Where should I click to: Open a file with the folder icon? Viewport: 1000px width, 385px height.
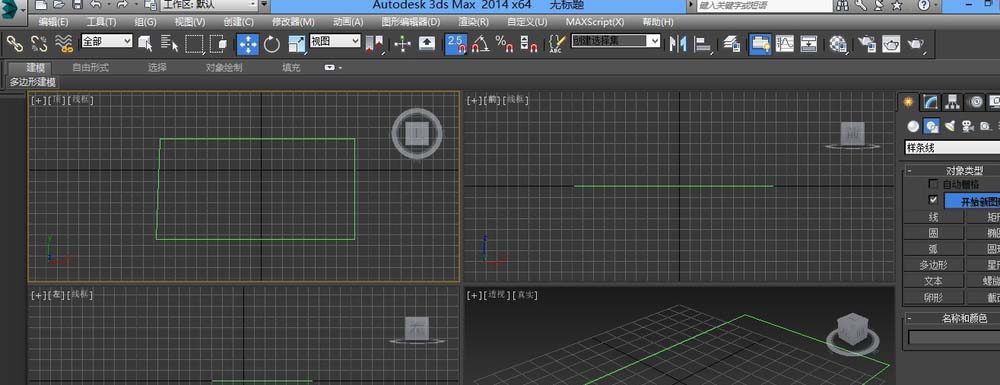[x=59, y=5]
